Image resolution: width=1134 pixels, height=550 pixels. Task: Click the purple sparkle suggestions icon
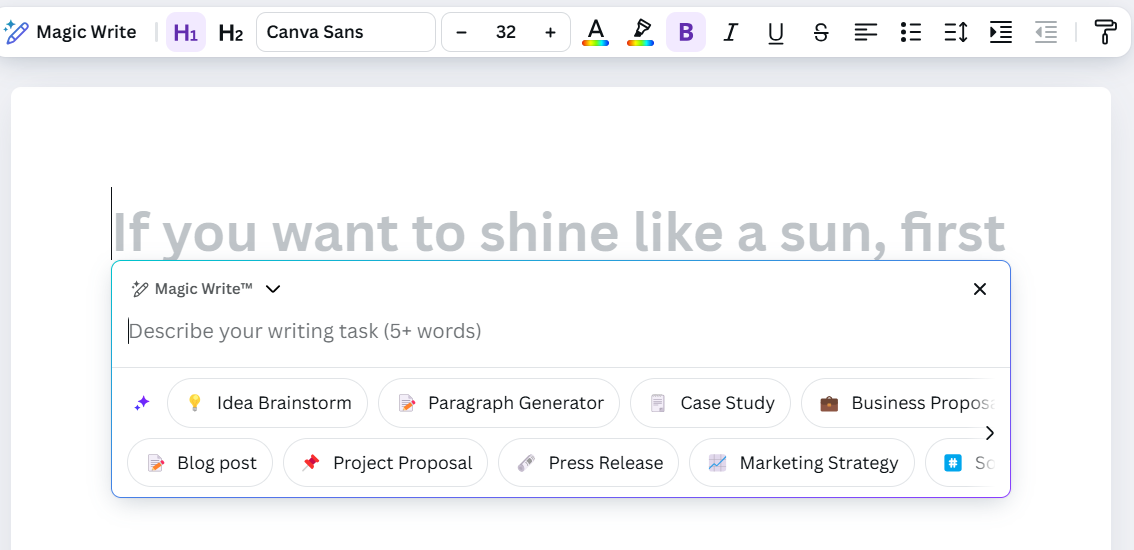[142, 403]
